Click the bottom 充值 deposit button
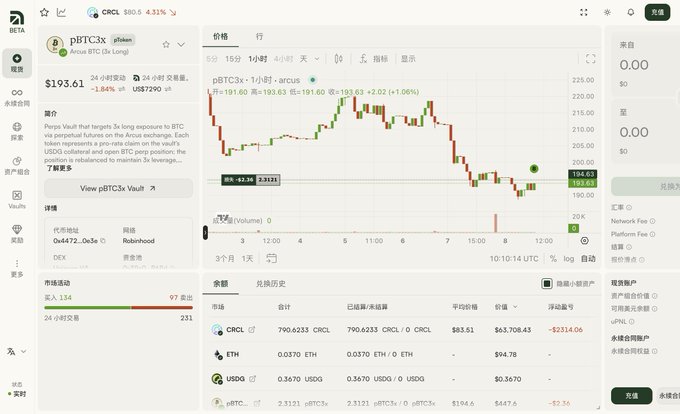The height and width of the screenshot is (414, 680). tap(631, 395)
